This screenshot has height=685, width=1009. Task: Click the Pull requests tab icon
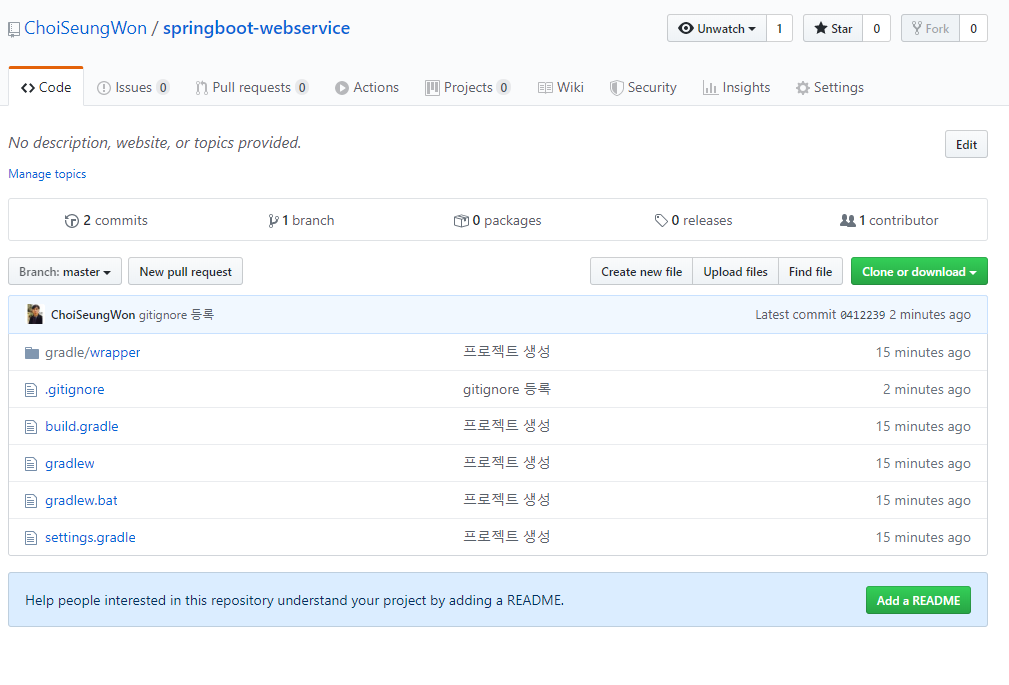point(201,88)
